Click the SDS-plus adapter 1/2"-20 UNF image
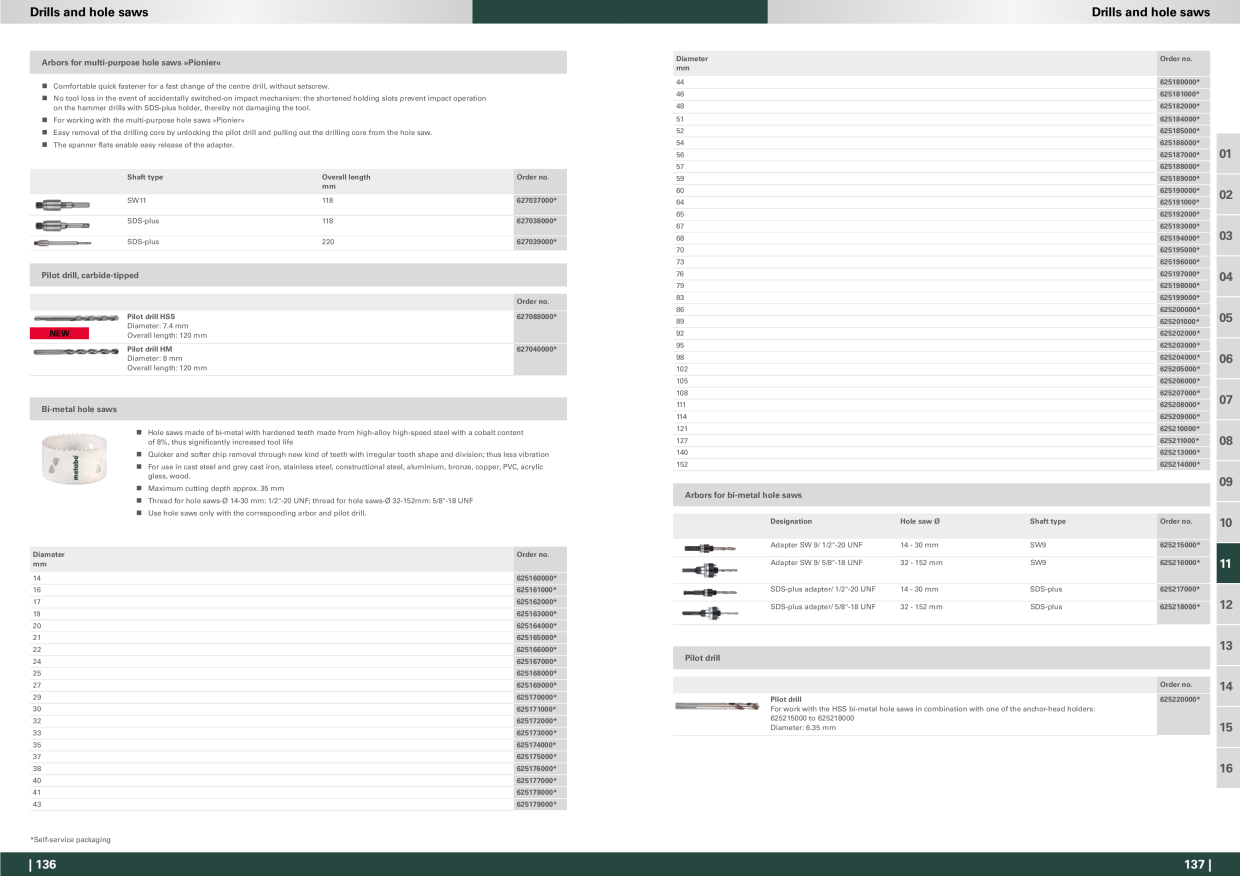Screen dimensions: 1240x876 coord(709,592)
